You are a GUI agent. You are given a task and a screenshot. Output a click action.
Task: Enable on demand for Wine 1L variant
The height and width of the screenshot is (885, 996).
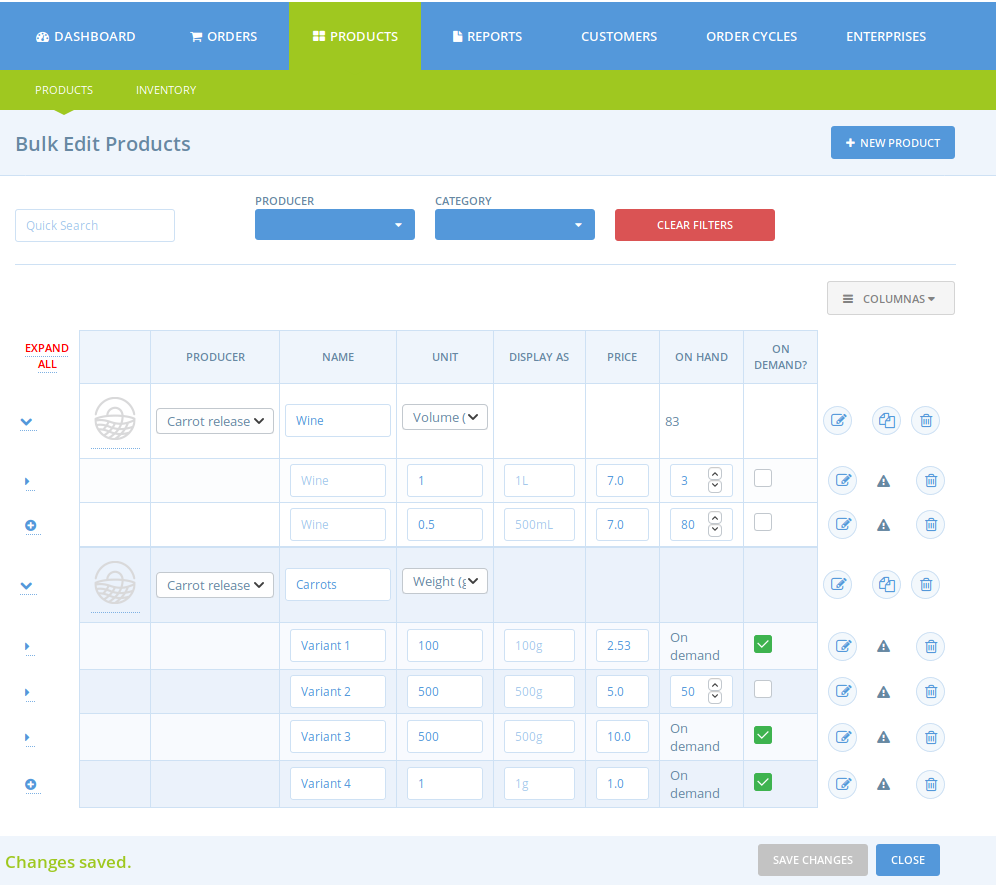click(763, 478)
